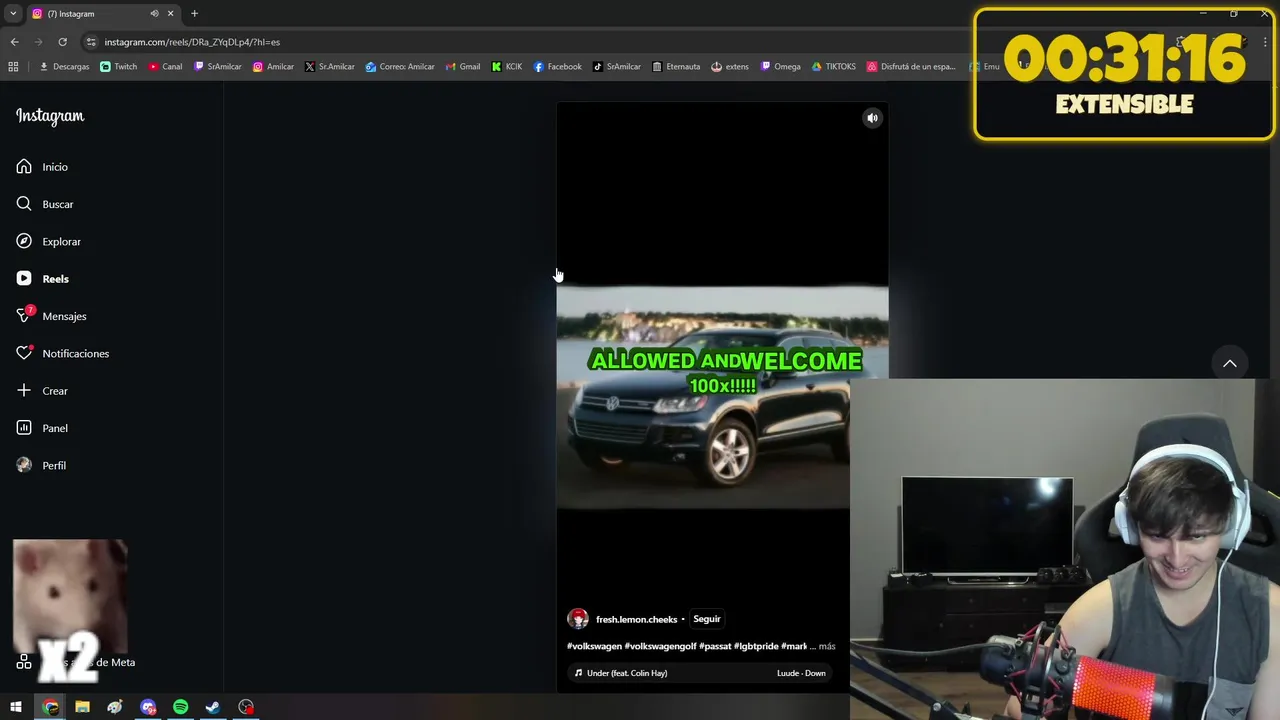Open the #lgbtpride hashtag
Screen dimensions: 1280x720
click(756, 646)
